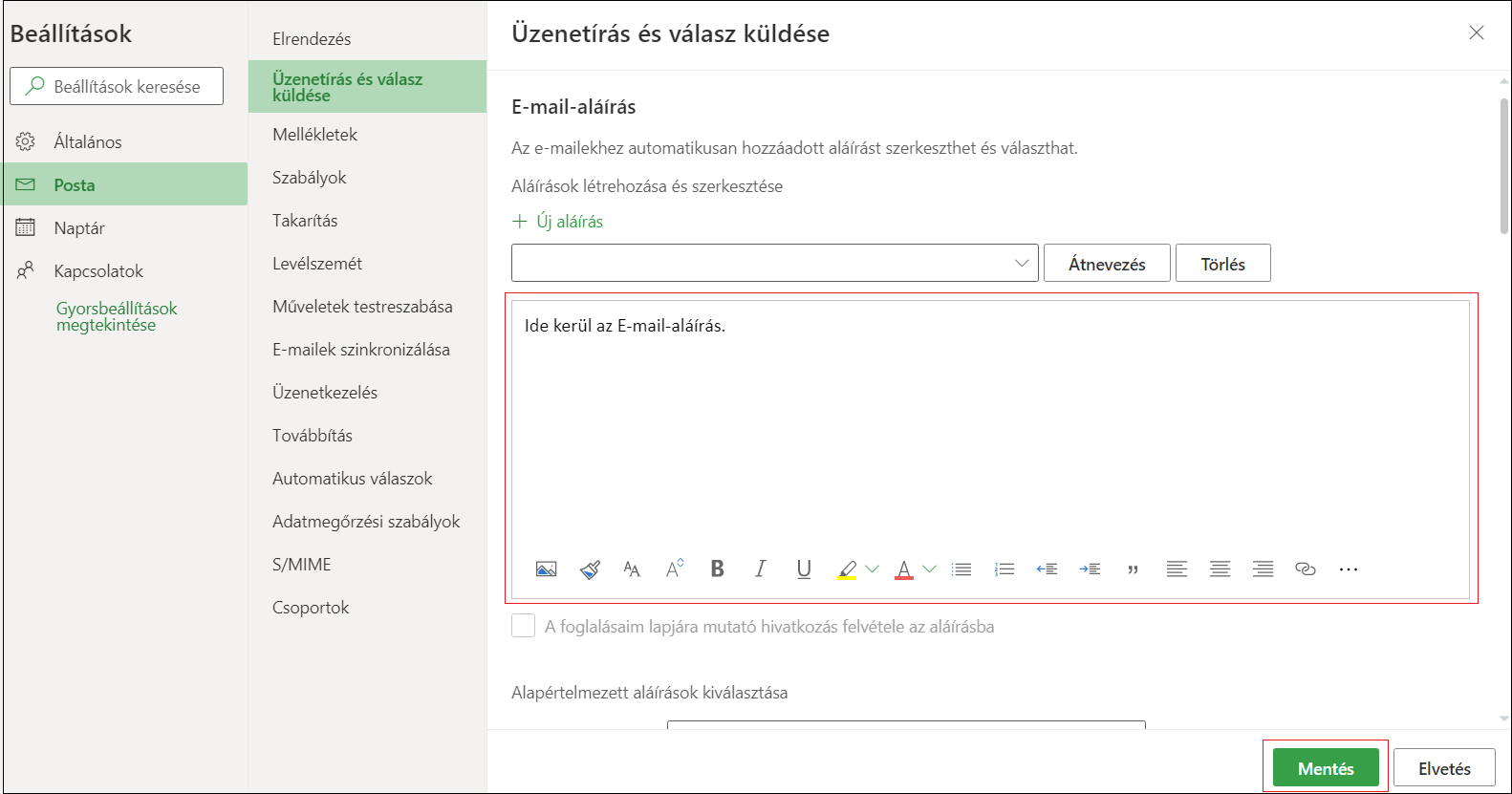Toggle underline formatting

click(804, 569)
